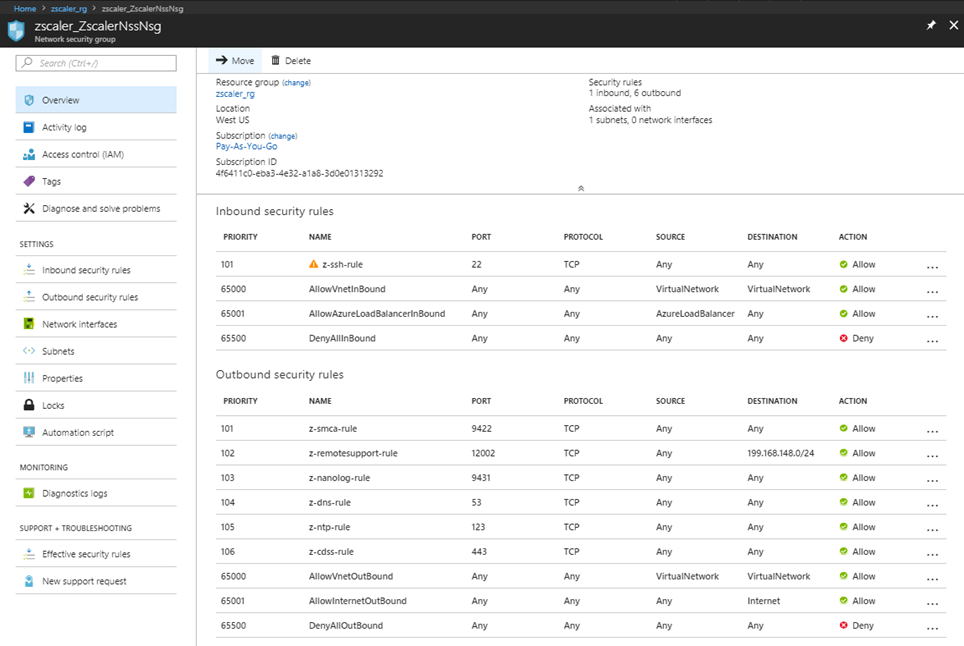
Task: Click the network security group shield icon
Action: pos(16,28)
